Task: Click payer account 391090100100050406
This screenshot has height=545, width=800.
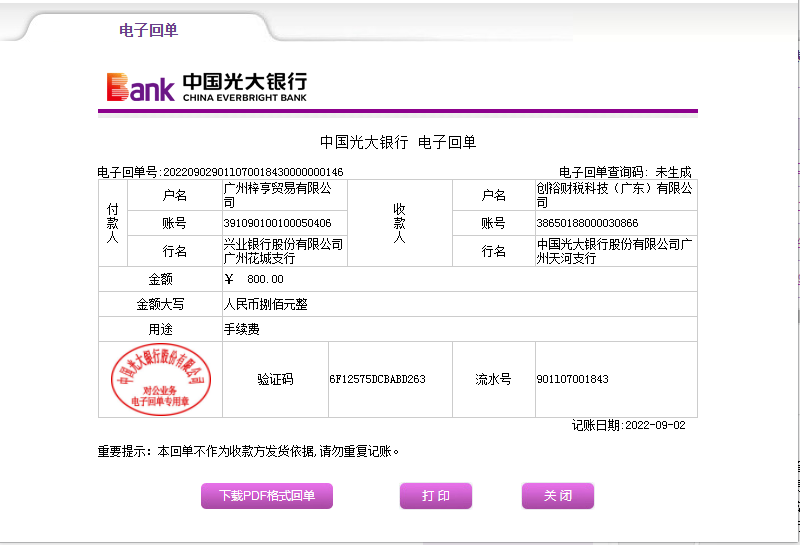Action: point(278,223)
